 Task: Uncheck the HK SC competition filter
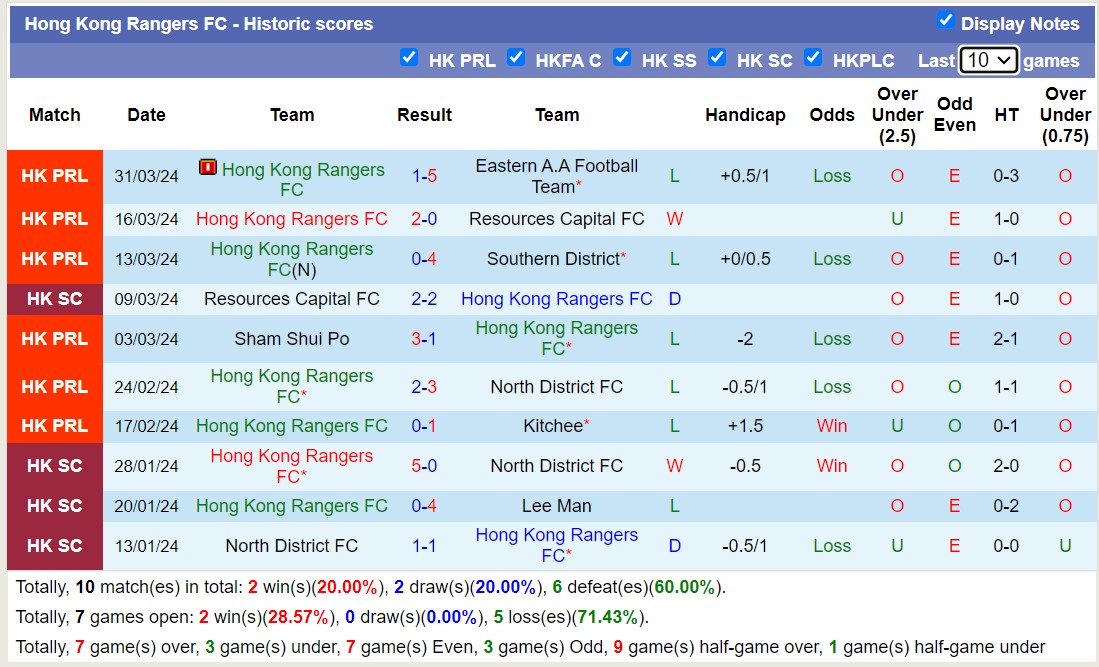click(718, 58)
